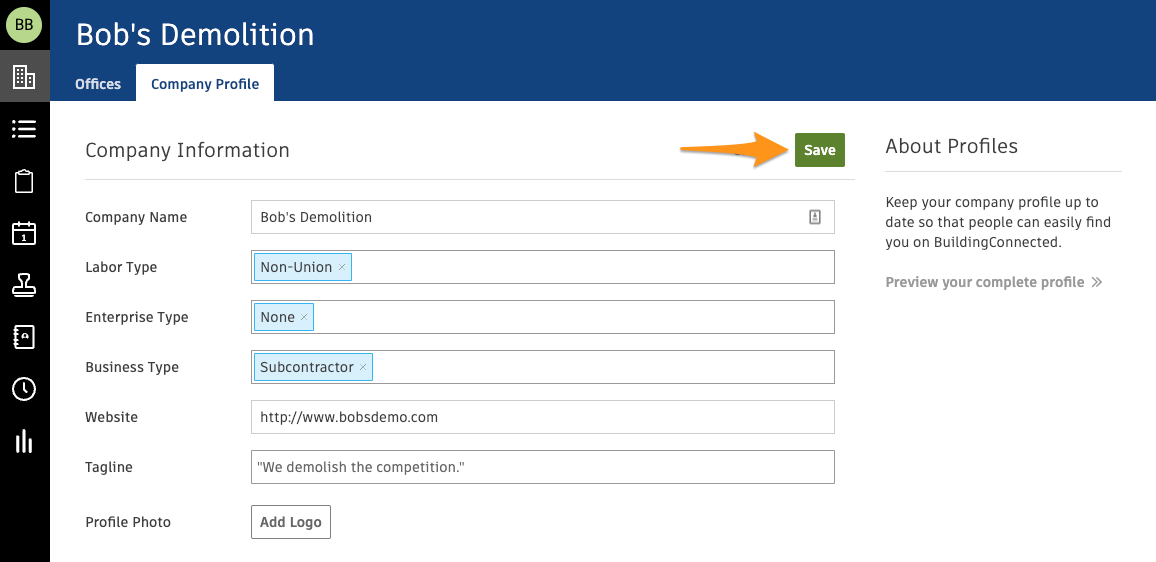Switch to the Offices tab
This screenshot has height=562, width=1156.
point(98,84)
